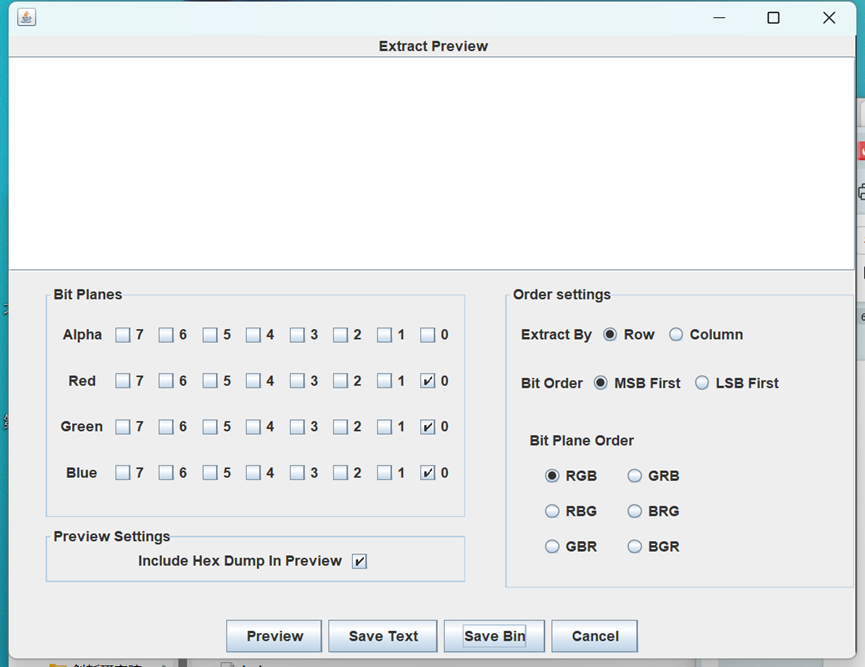Check the Alpha bit 5 checkbox
The height and width of the screenshot is (667, 865).
[210, 335]
